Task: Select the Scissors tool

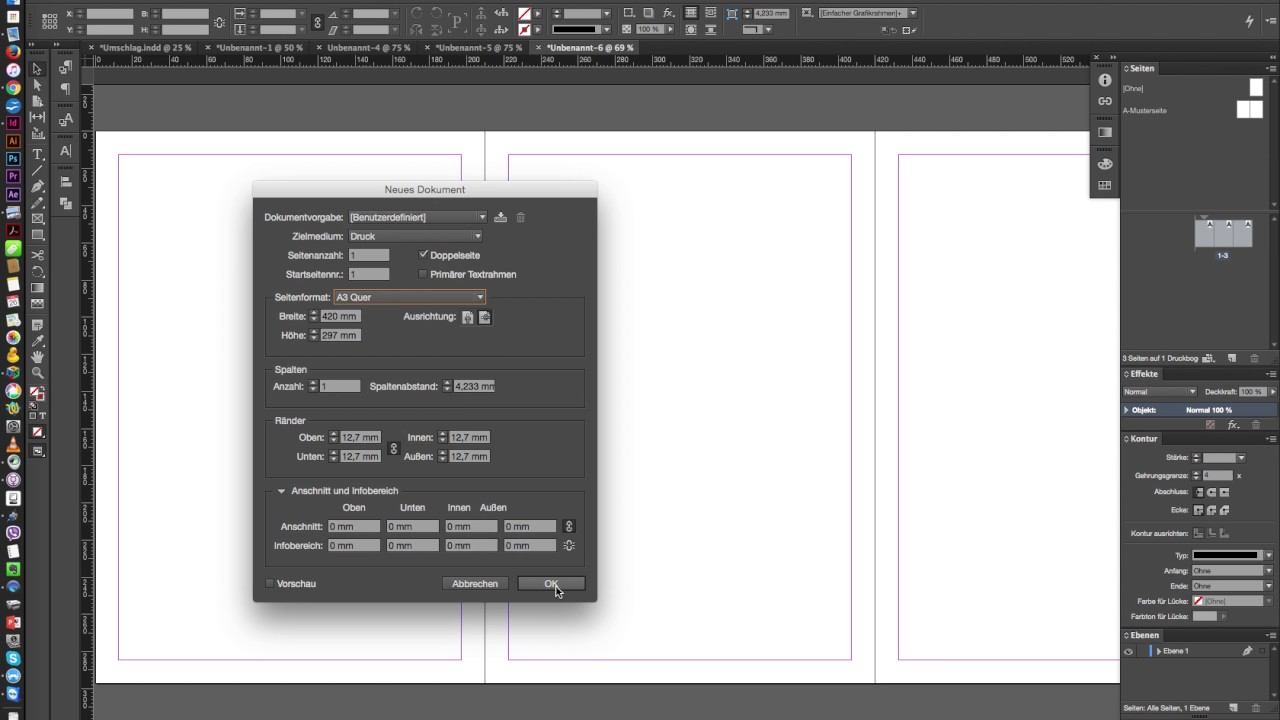Action: point(37,255)
